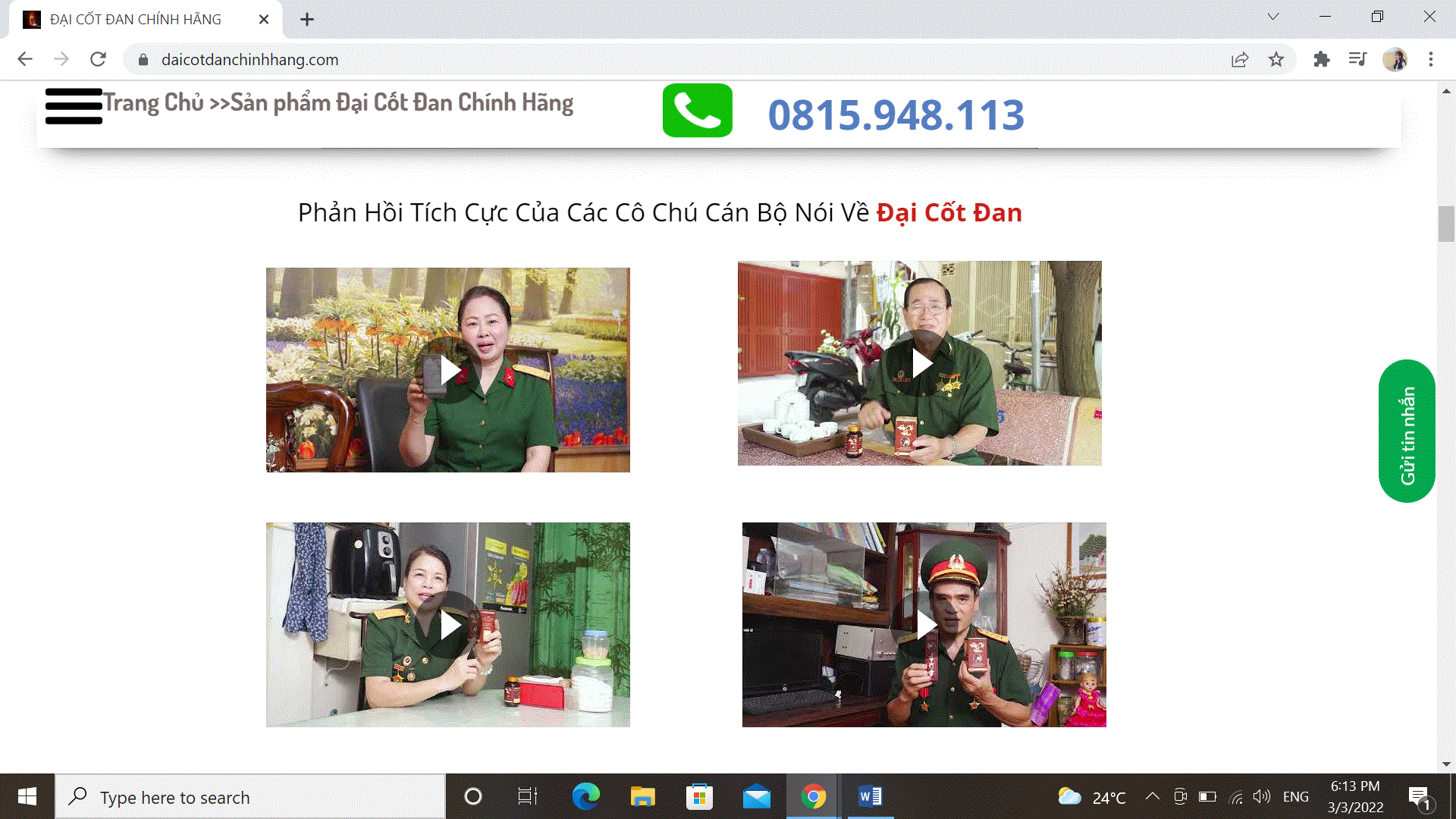This screenshot has width=1456, height=819.
Task: Show hidden system tray icons
Action: pos(1152,796)
